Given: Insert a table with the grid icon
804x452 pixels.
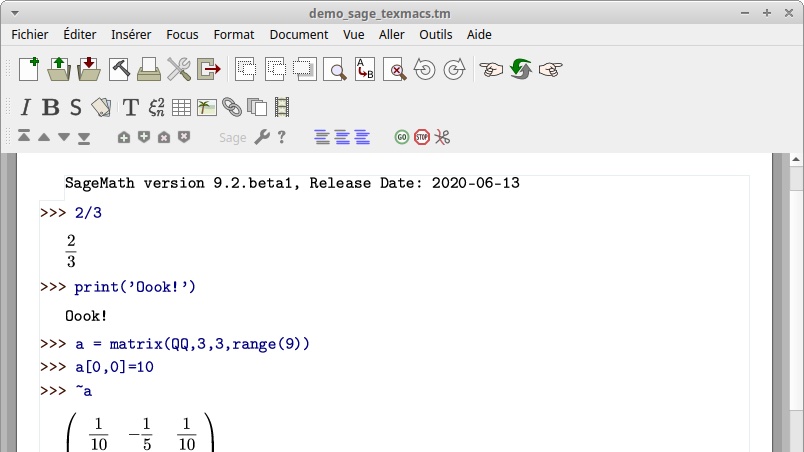Looking at the screenshot, I should [x=181, y=108].
